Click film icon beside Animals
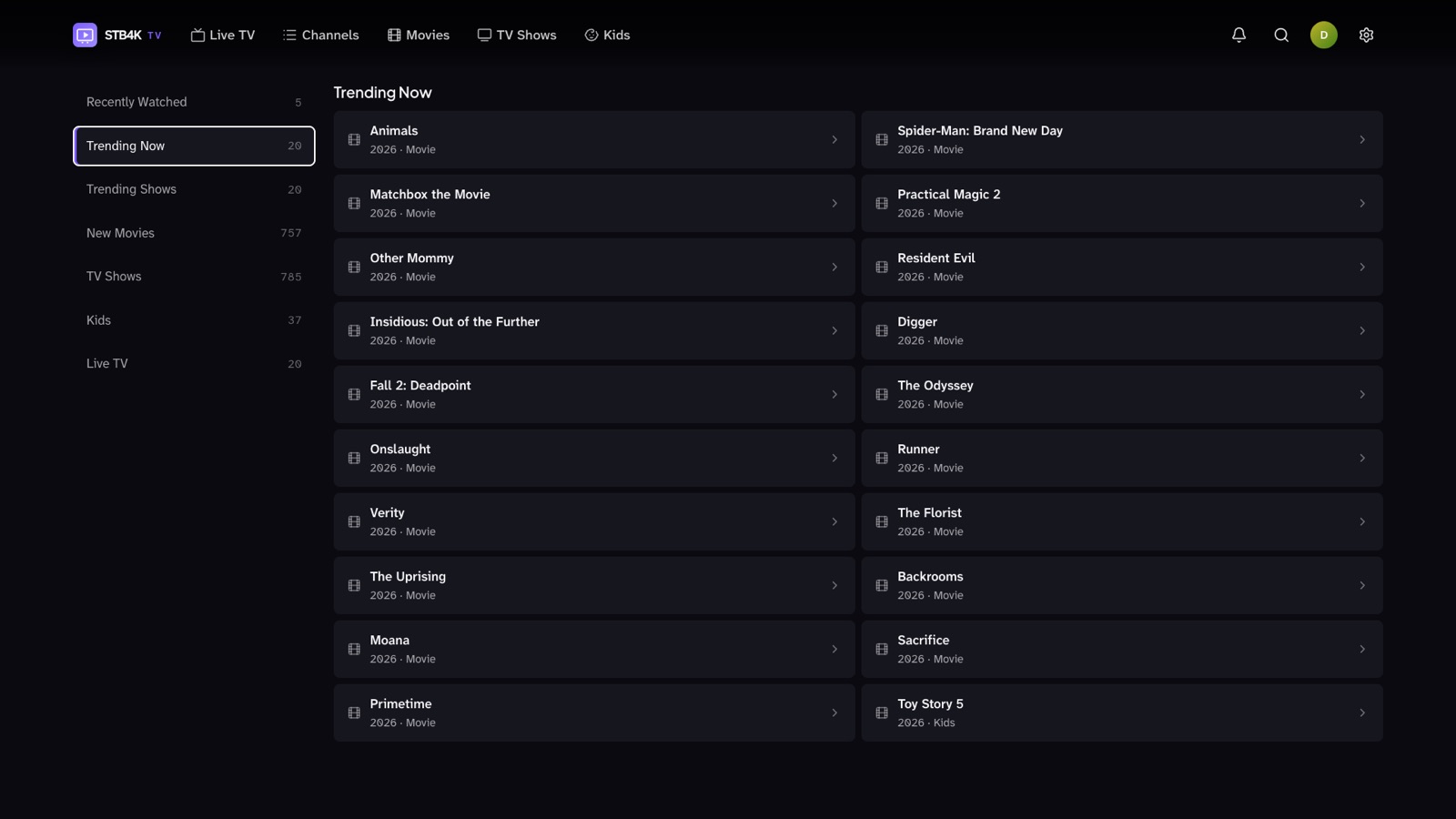Image resolution: width=1456 pixels, height=819 pixels. point(354,140)
